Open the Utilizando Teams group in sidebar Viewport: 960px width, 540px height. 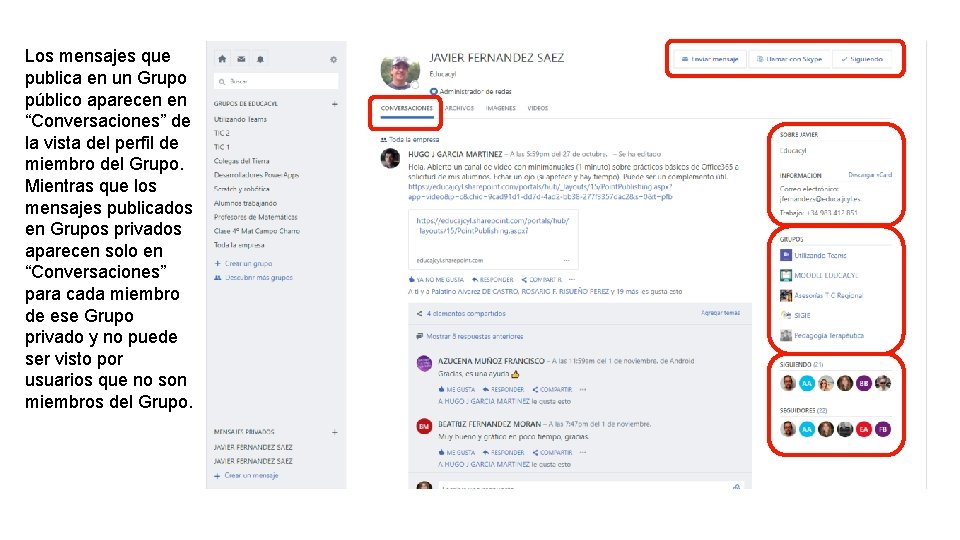240,119
